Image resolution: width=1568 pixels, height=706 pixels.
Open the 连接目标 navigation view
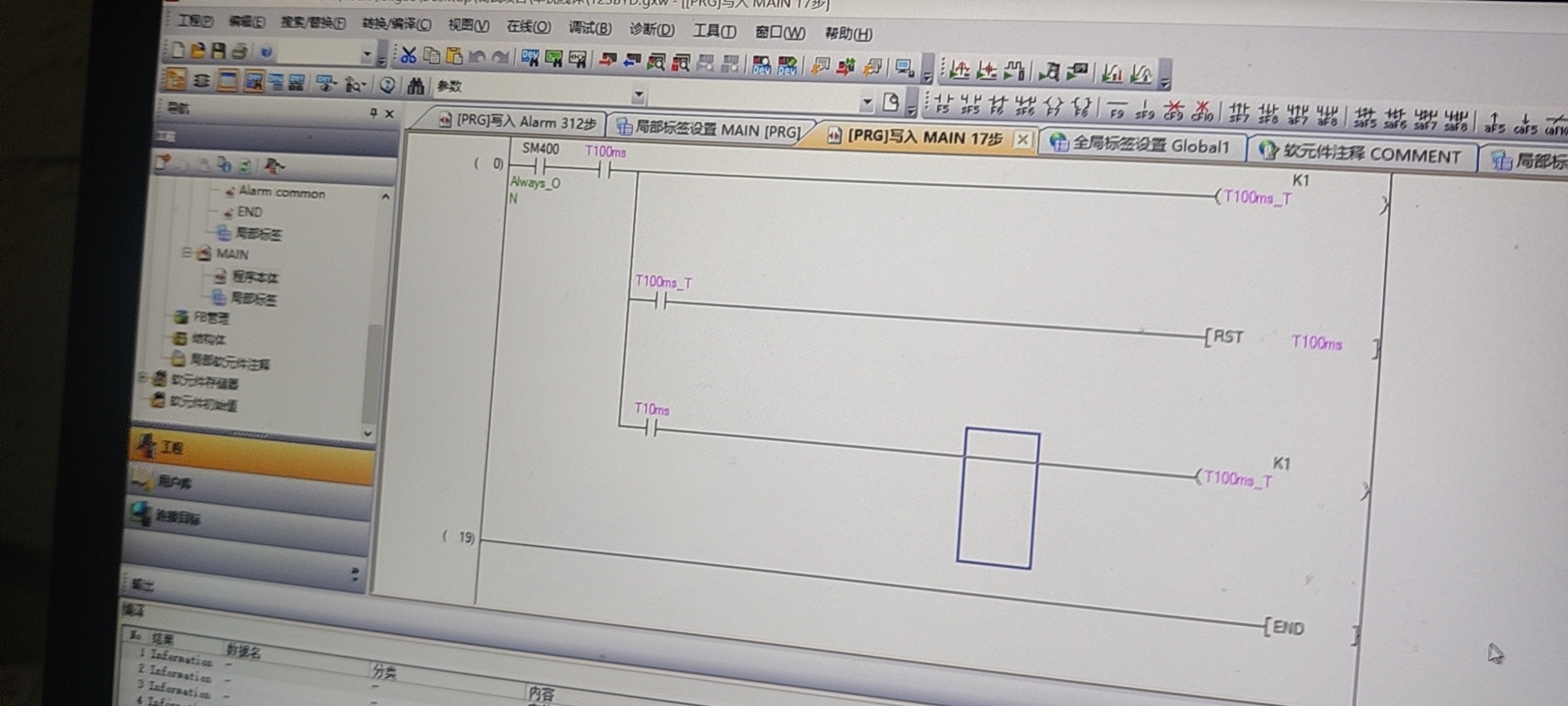(176, 516)
